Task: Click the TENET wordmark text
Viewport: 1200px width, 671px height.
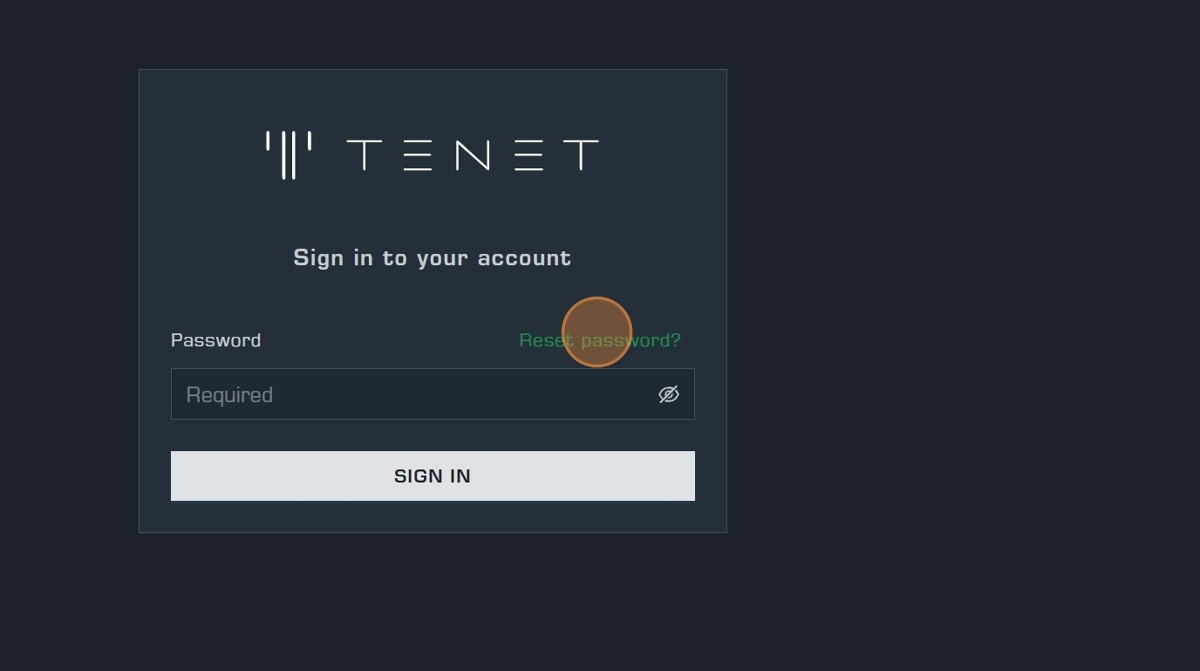Action: (x=472, y=155)
